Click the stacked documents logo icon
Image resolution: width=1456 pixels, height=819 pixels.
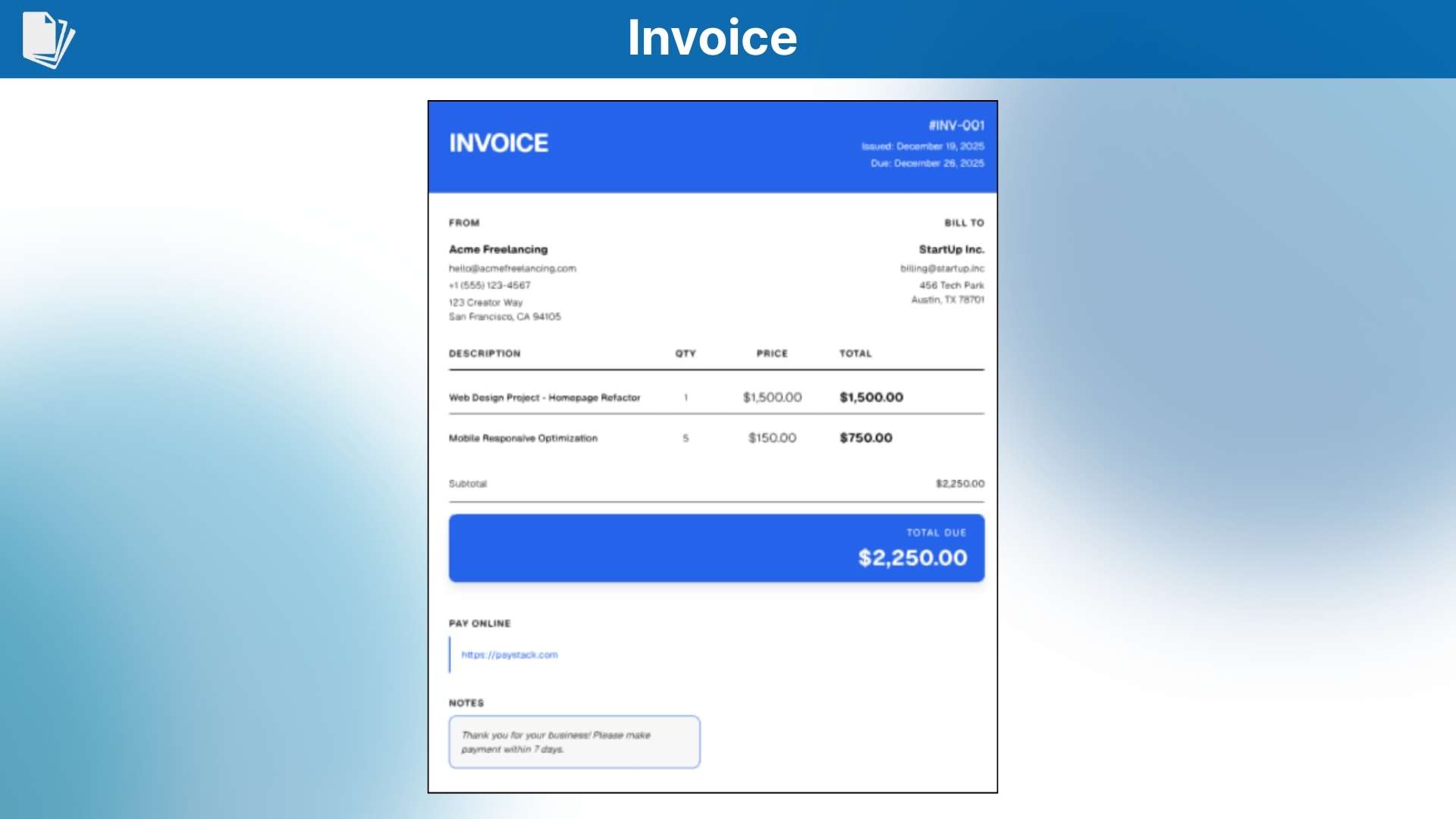tap(48, 39)
